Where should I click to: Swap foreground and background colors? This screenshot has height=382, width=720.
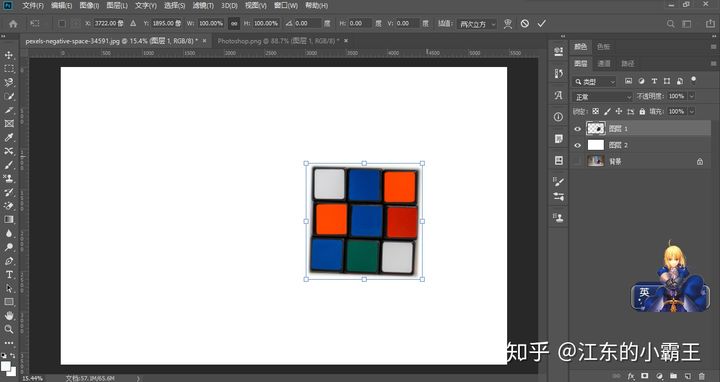coord(13,355)
